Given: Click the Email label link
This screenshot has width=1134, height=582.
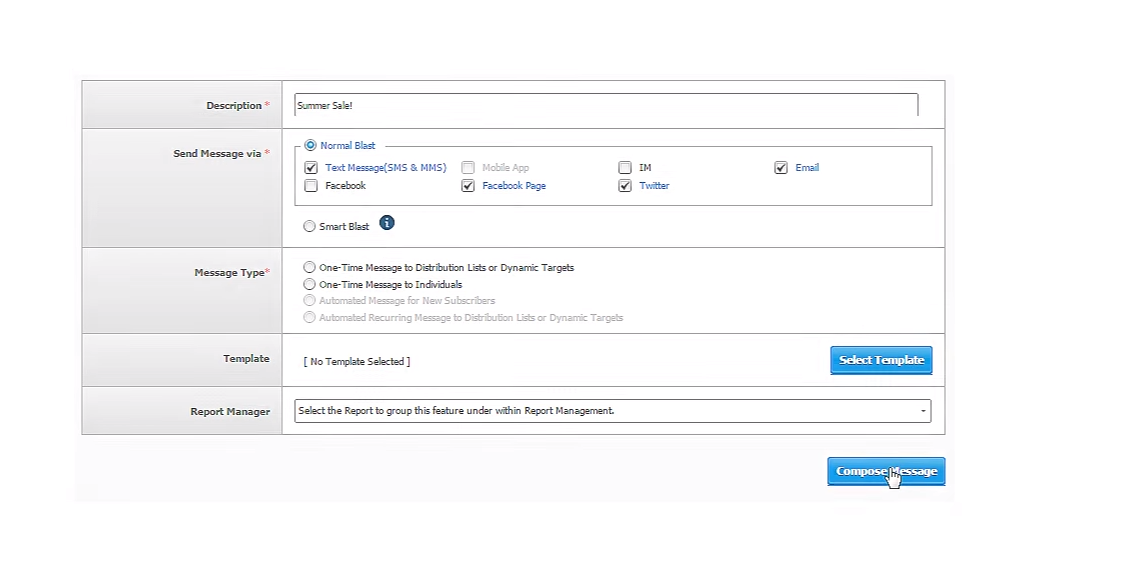Looking at the screenshot, I should pos(807,168).
